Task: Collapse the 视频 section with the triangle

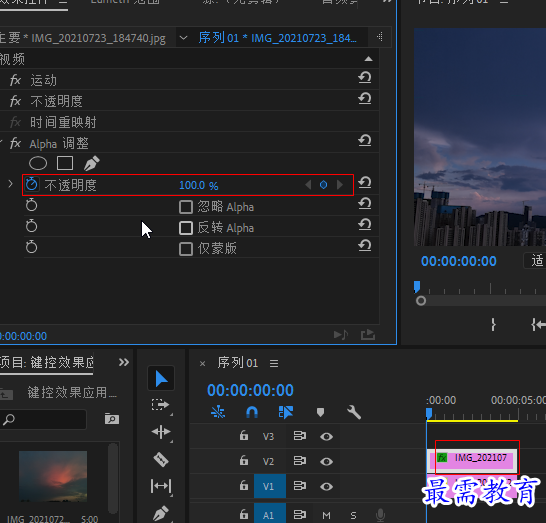Action: pyautogui.click(x=368, y=59)
